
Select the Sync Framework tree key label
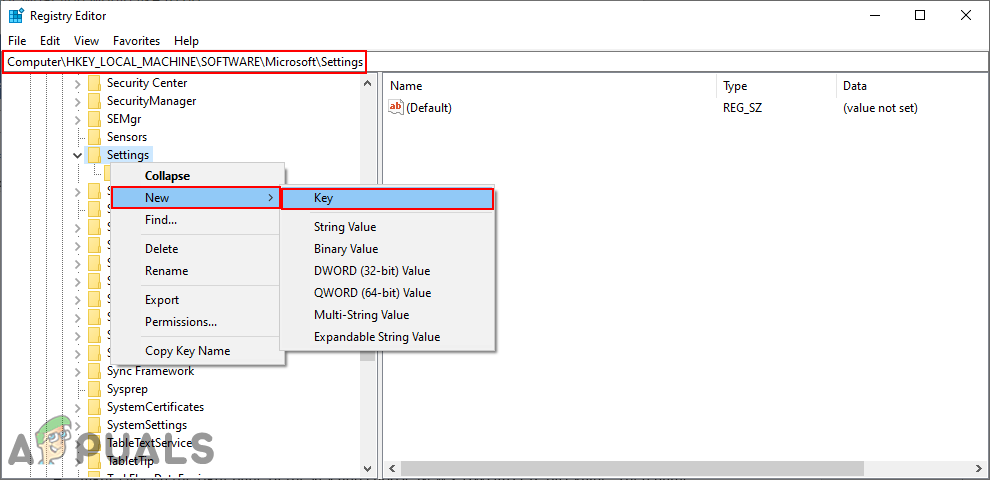(x=150, y=371)
